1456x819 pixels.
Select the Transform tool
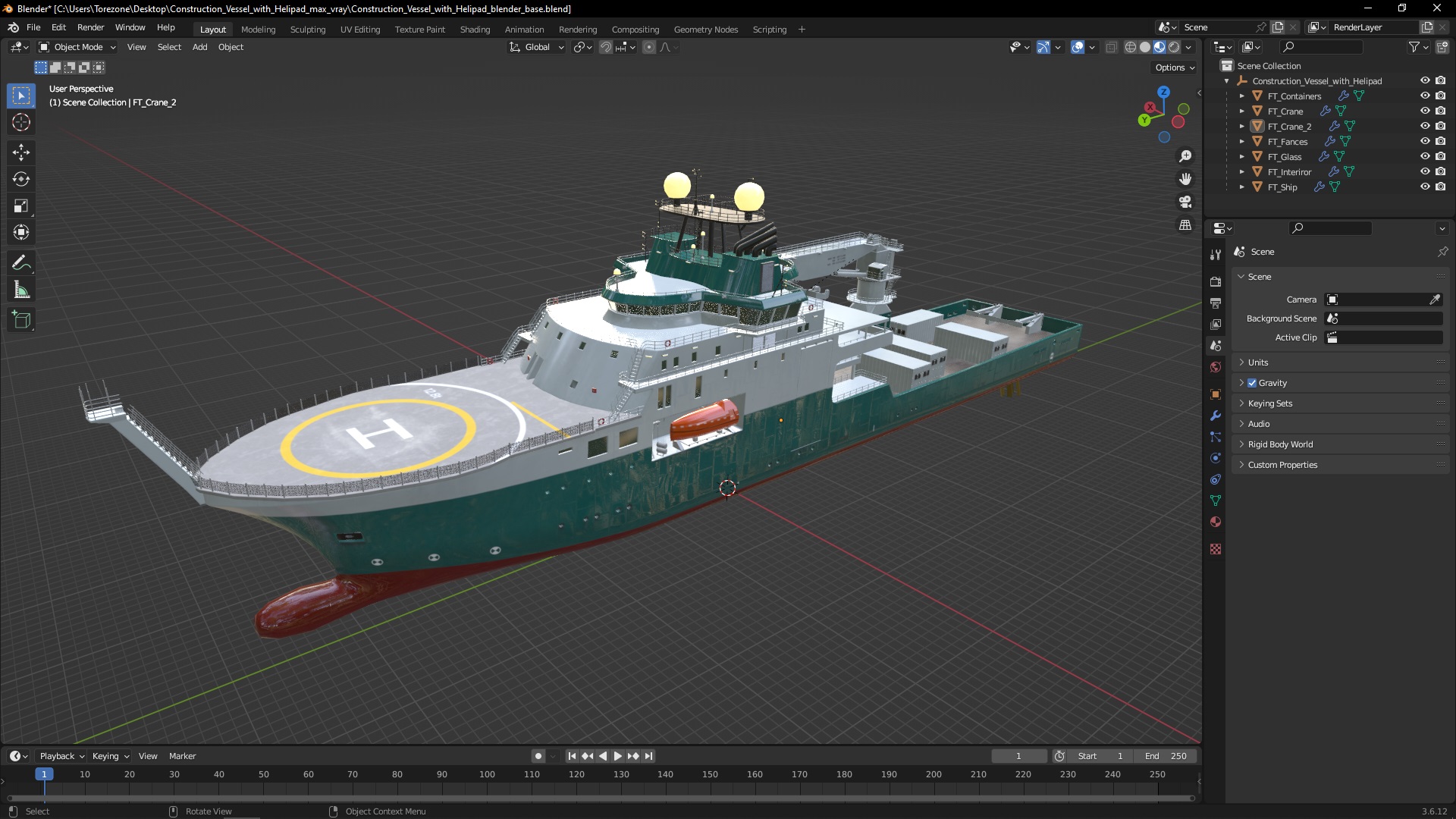pyautogui.click(x=21, y=232)
